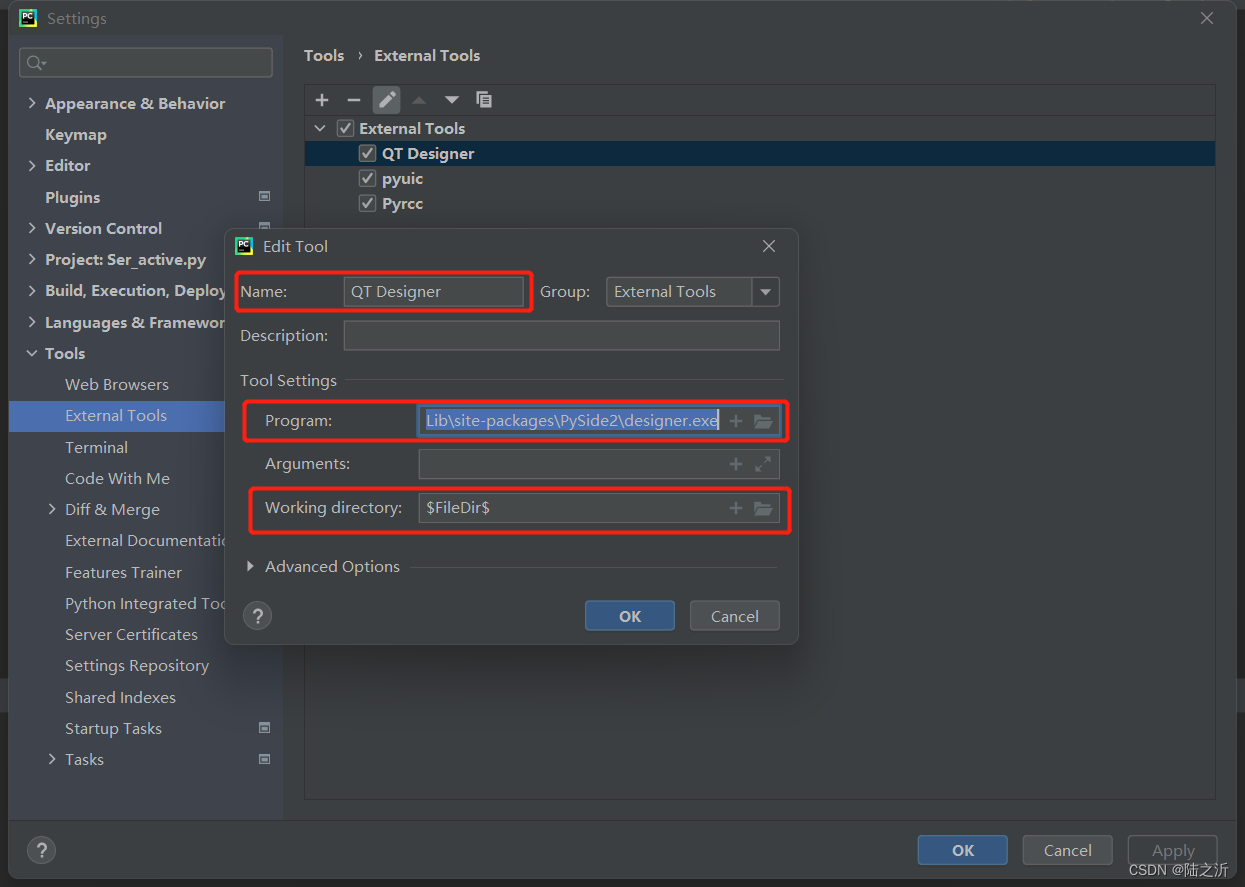1245x887 pixels.
Task: Select Terminal settings page
Action: [x=96, y=447]
